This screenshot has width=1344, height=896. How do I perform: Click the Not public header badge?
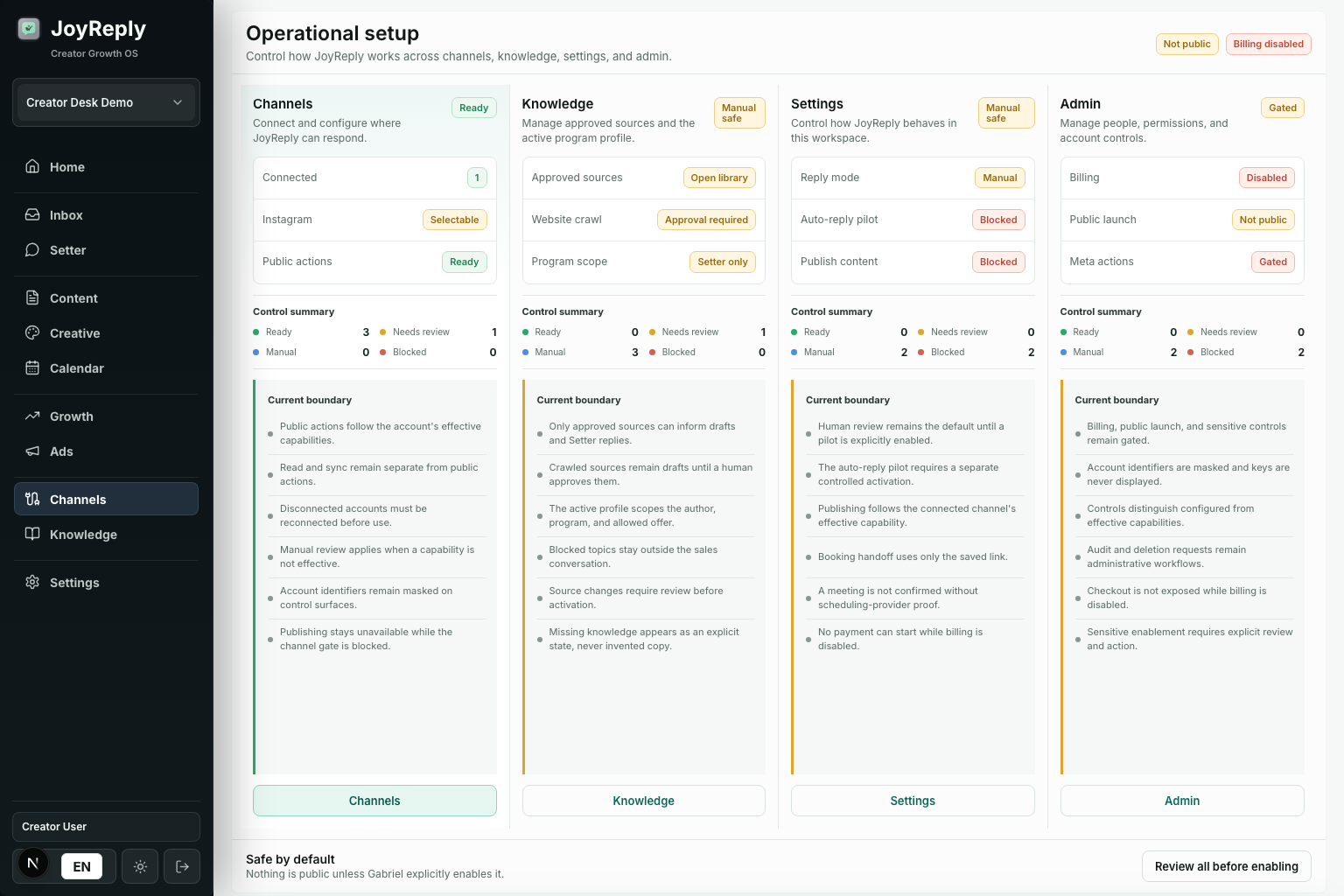pos(1186,44)
